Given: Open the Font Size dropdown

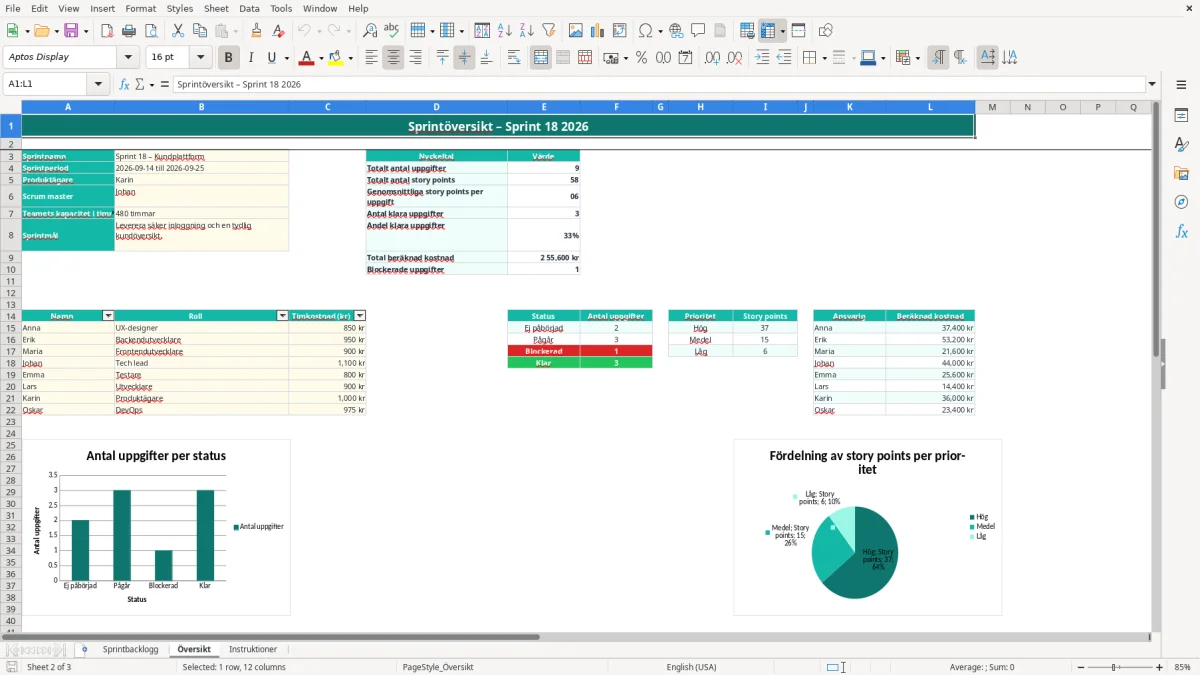Looking at the screenshot, I should [x=201, y=58].
